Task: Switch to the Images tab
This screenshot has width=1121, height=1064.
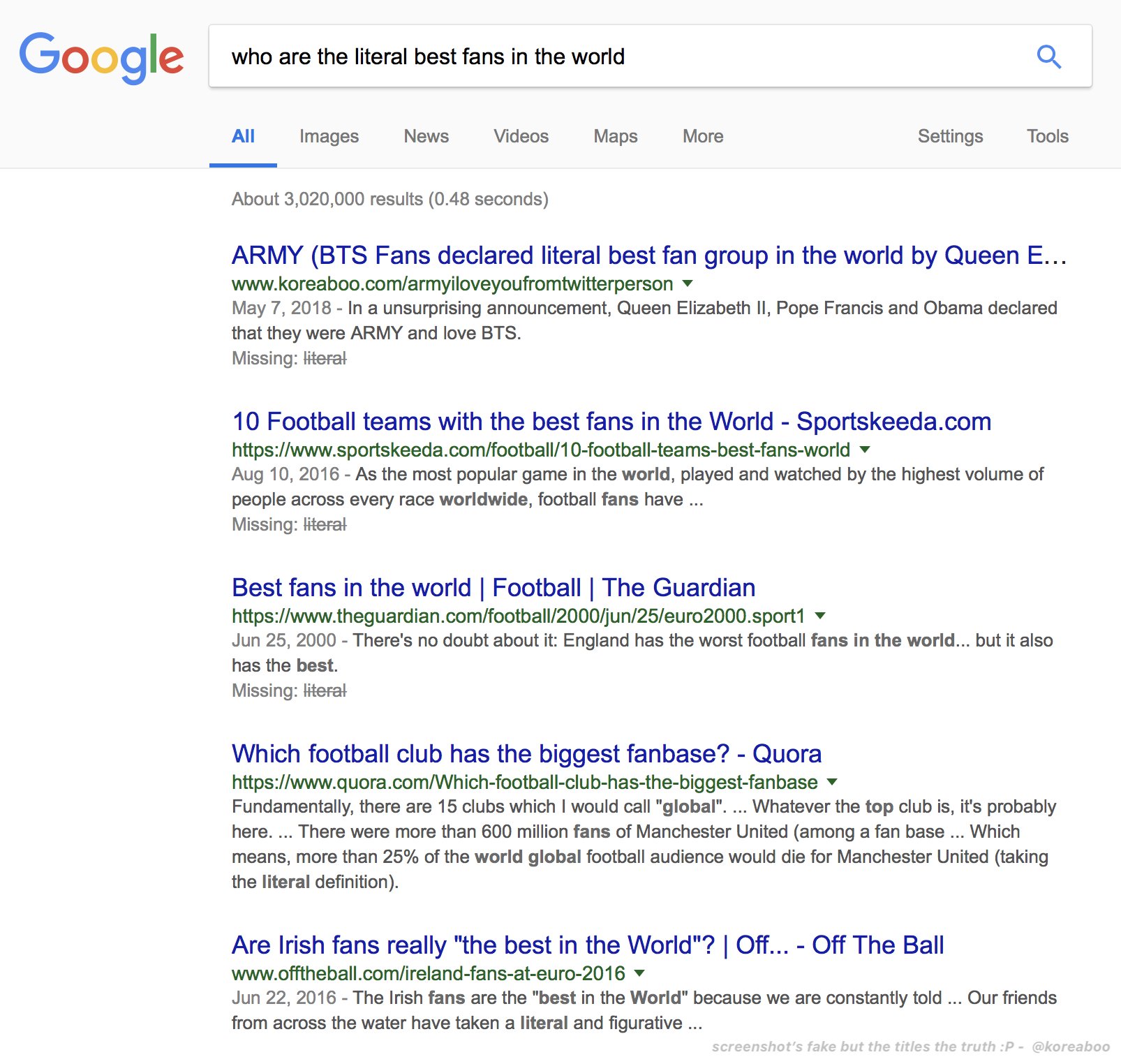Action: coord(329,136)
